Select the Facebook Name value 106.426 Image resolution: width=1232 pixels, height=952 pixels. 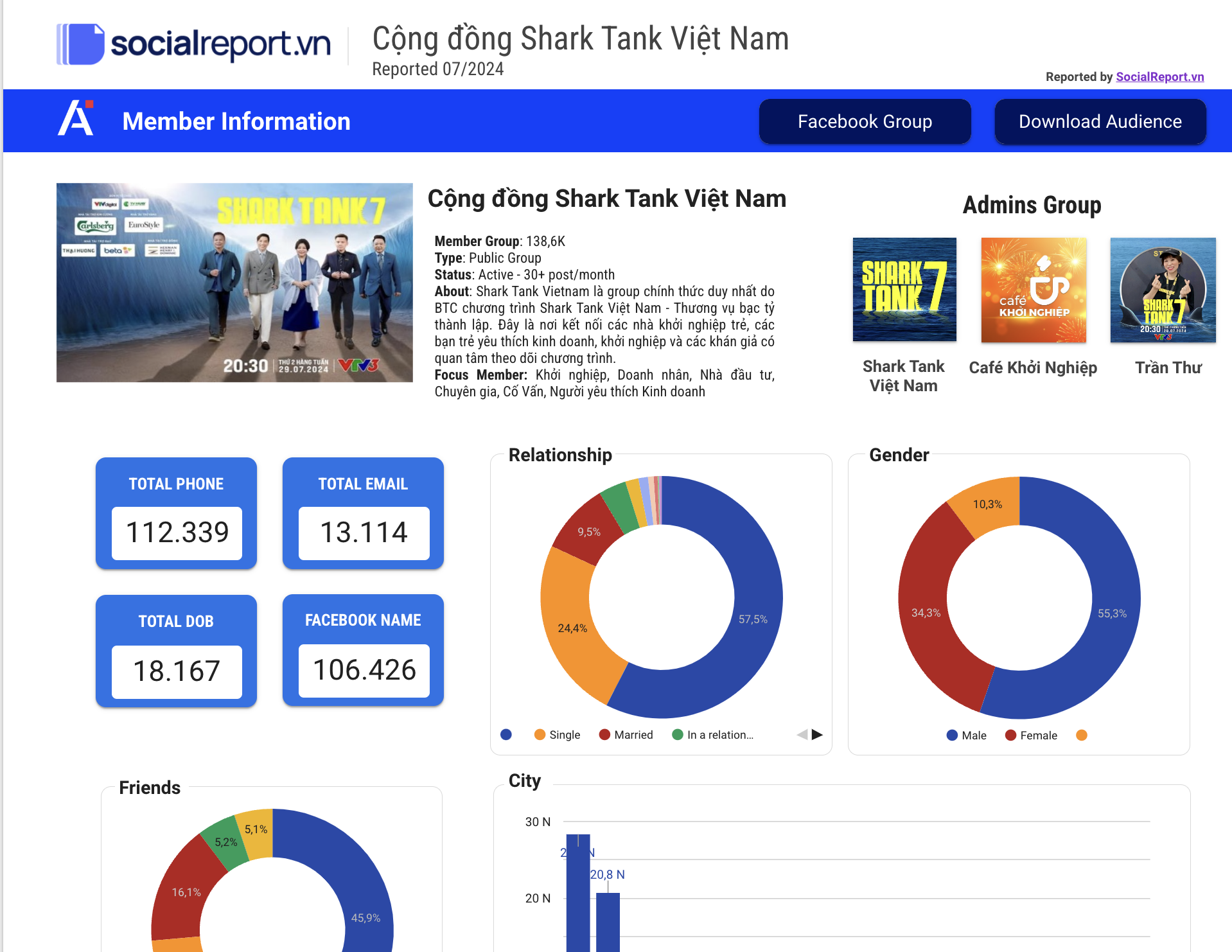(x=364, y=670)
